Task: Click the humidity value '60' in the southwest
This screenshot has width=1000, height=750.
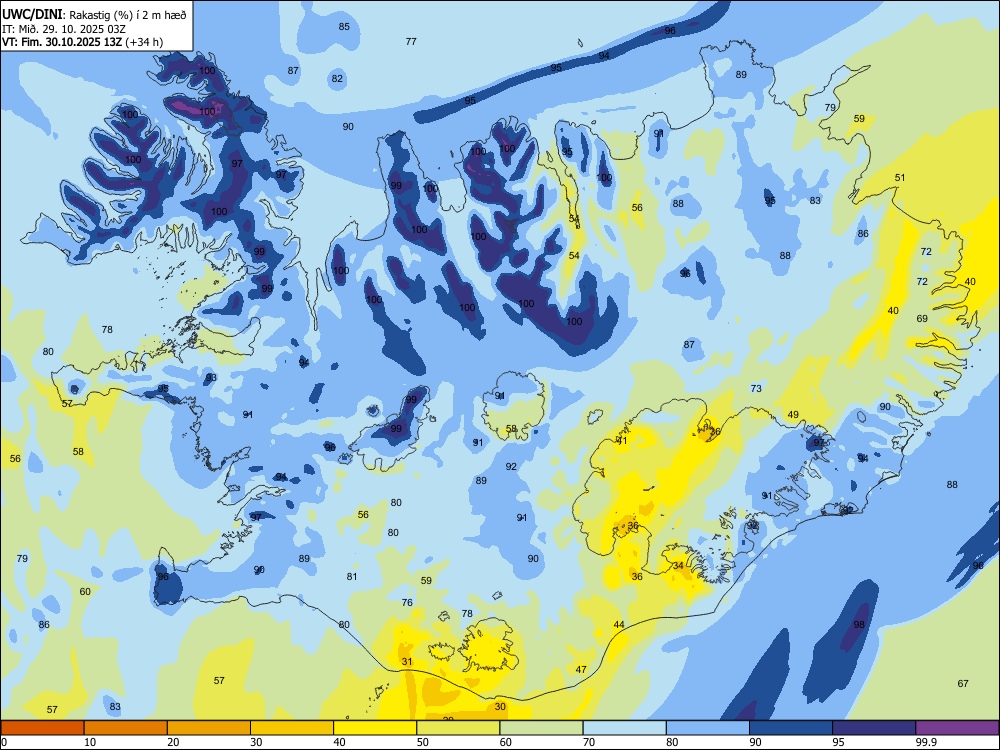Action: click(x=85, y=591)
